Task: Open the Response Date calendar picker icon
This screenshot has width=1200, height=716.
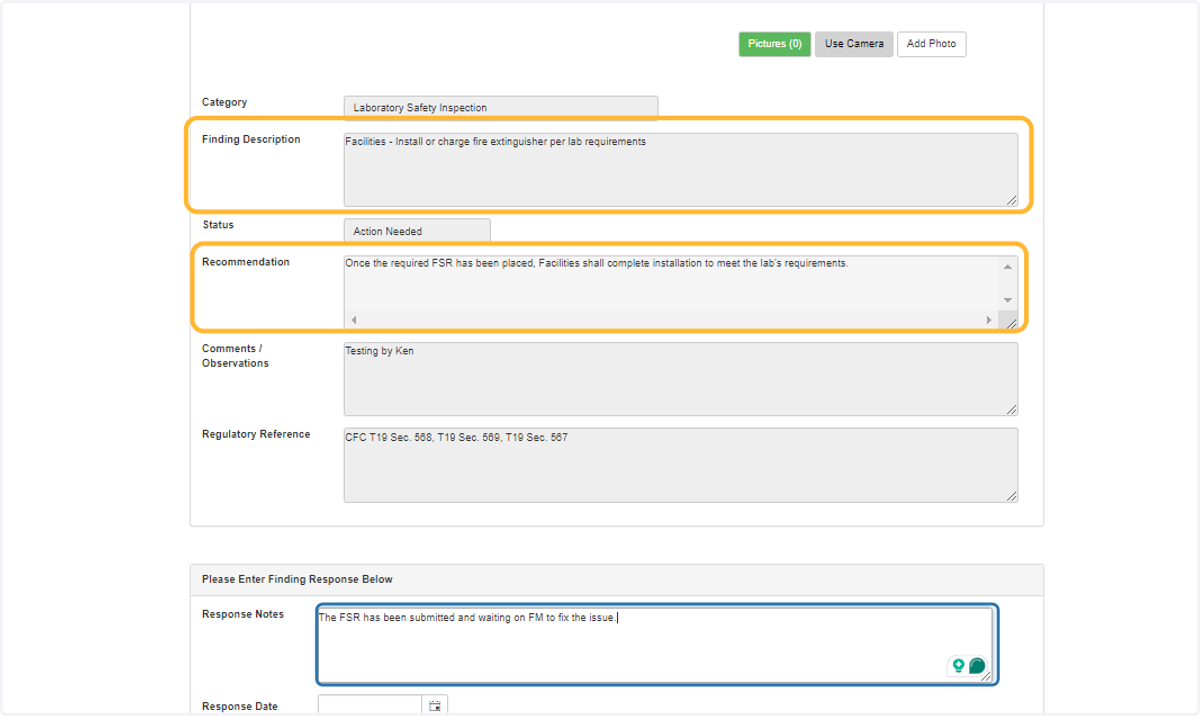Action: (435, 706)
